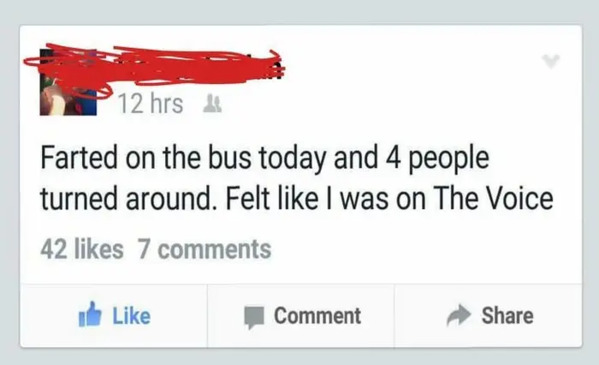Click the 12 hrs timestamp
This screenshot has height=365, width=599.
coord(151,104)
